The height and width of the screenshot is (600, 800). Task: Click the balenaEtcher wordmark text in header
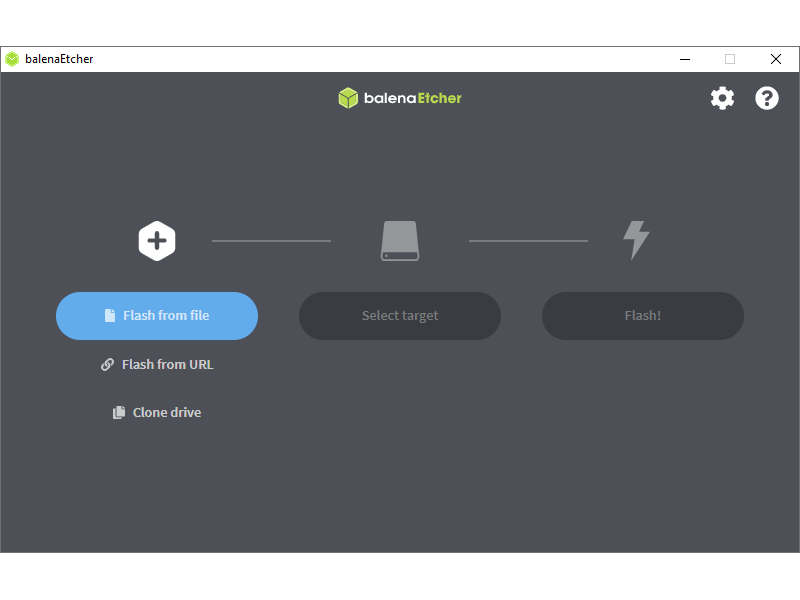pyautogui.click(x=412, y=98)
